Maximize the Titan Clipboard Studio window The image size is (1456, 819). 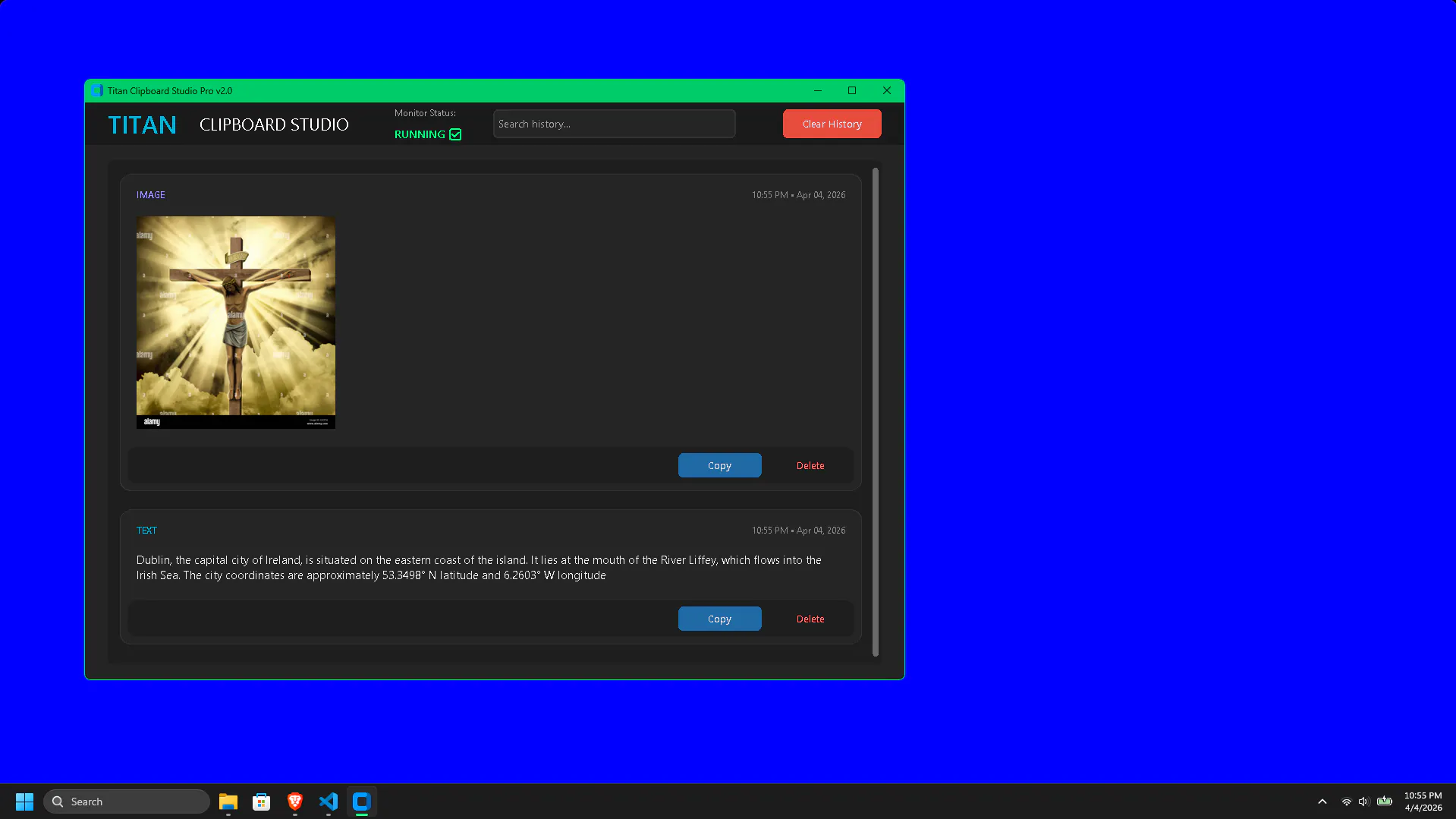[852, 90]
